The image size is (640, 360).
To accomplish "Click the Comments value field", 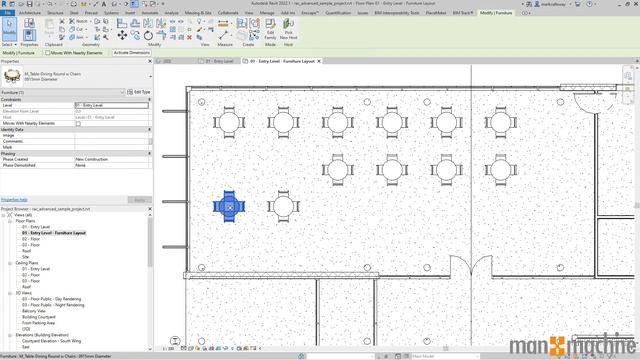I will click(111, 141).
